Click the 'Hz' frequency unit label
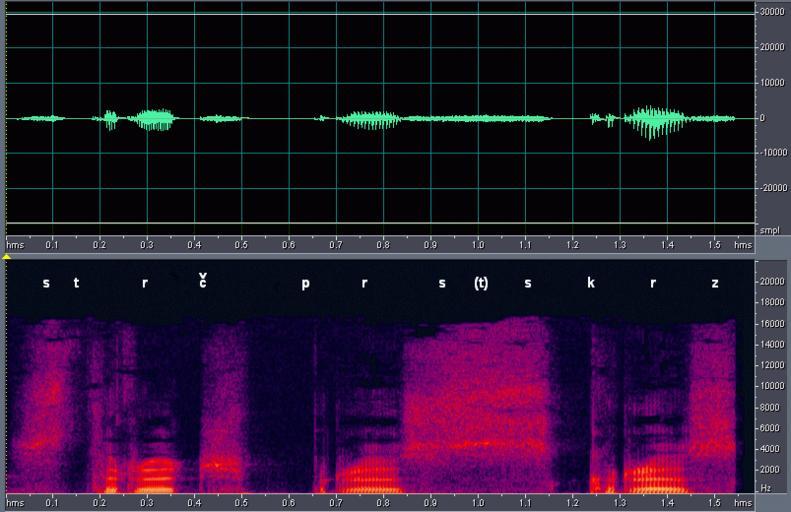 765,487
